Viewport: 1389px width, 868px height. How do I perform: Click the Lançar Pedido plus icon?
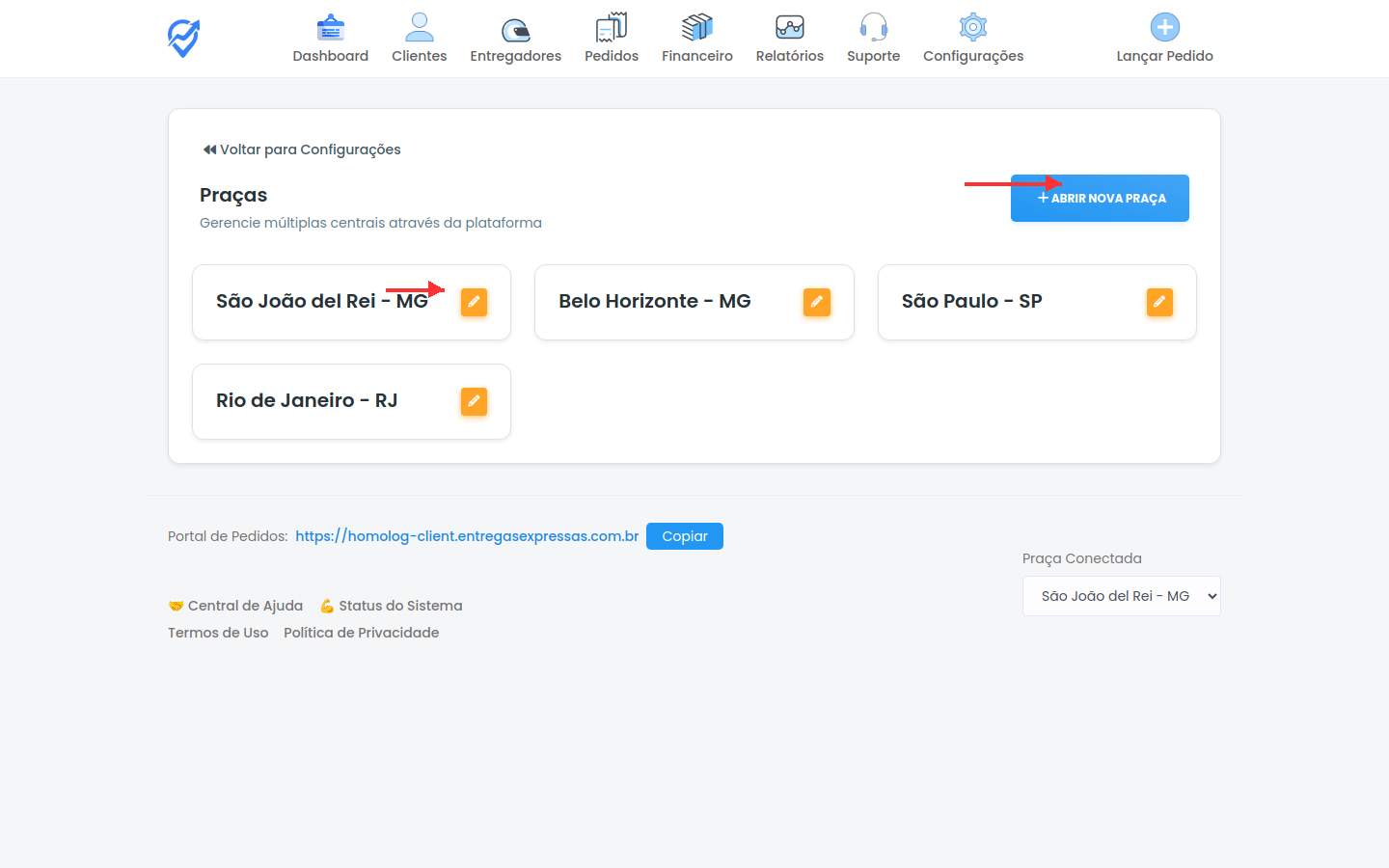[1164, 28]
